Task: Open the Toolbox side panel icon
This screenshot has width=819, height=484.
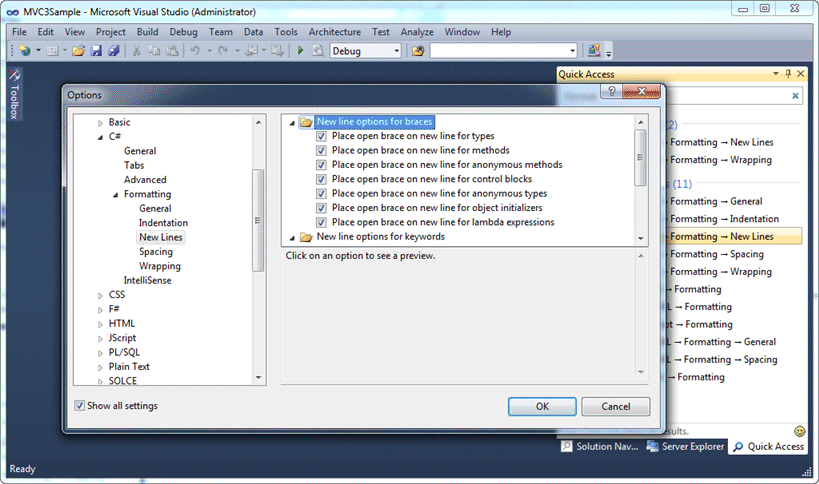Action: [x=14, y=75]
